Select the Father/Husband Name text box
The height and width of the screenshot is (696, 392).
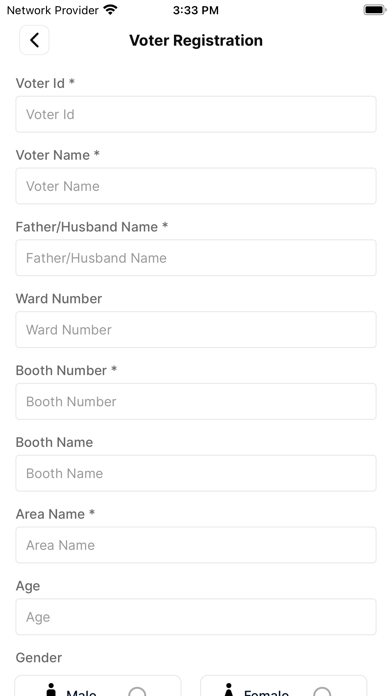tap(196, 258)
